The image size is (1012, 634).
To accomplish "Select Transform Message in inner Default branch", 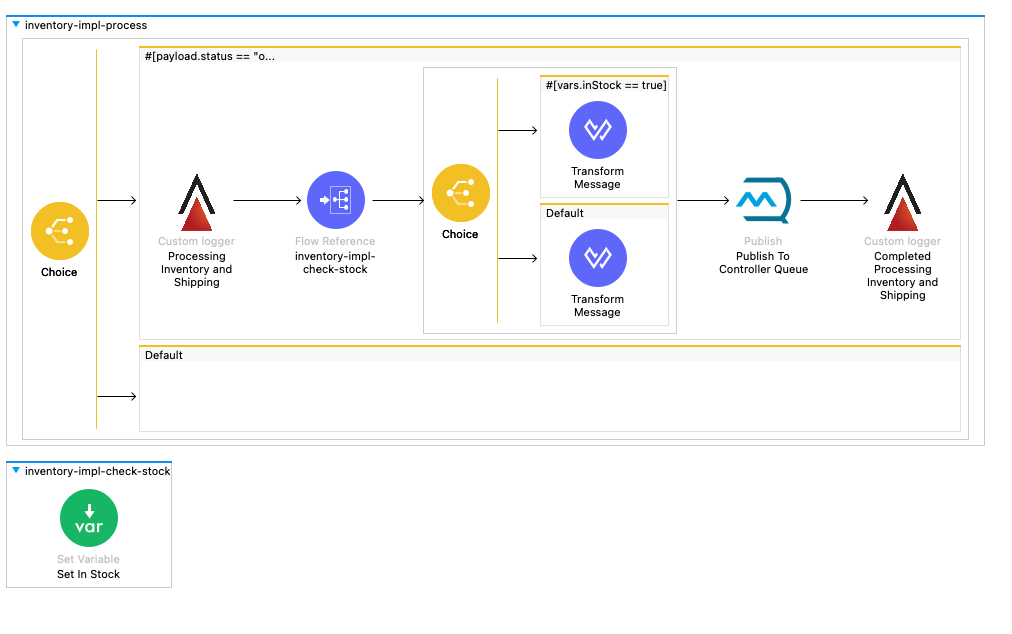I will [x=597, y=258].
